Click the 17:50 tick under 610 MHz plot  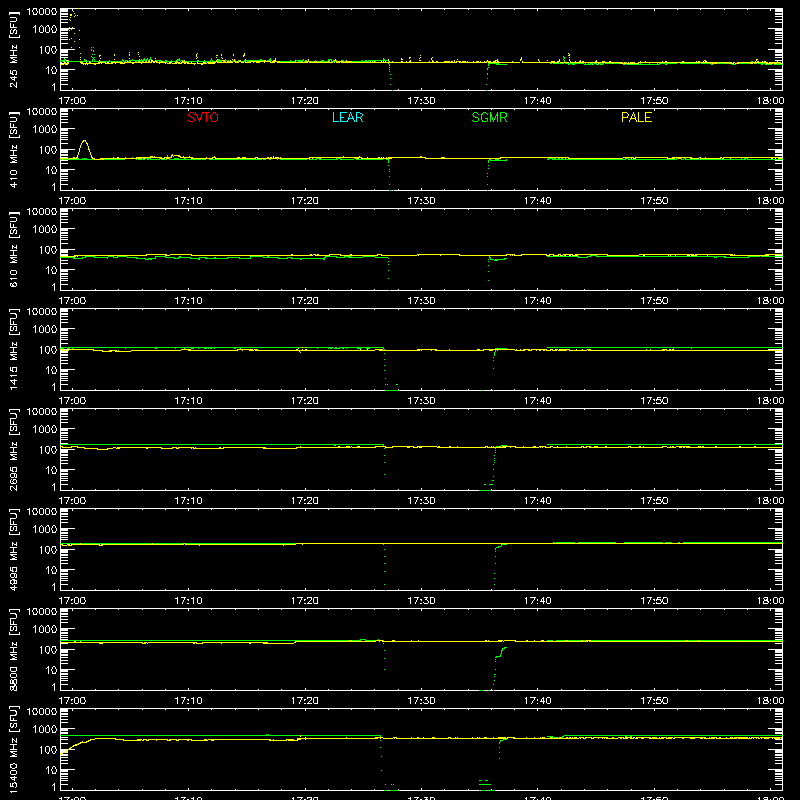point(654,301)
